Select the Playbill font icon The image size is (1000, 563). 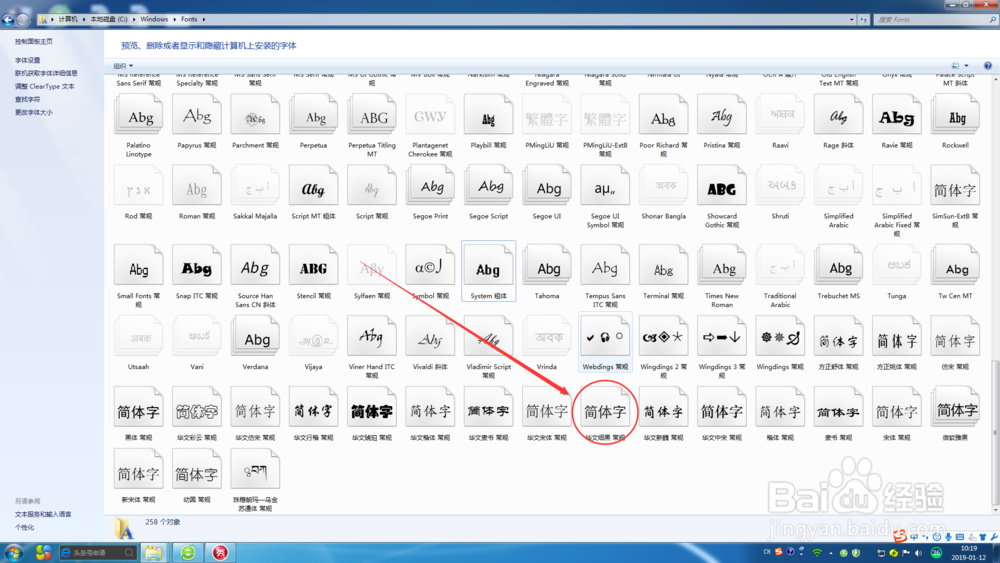(x=489, y=115)
